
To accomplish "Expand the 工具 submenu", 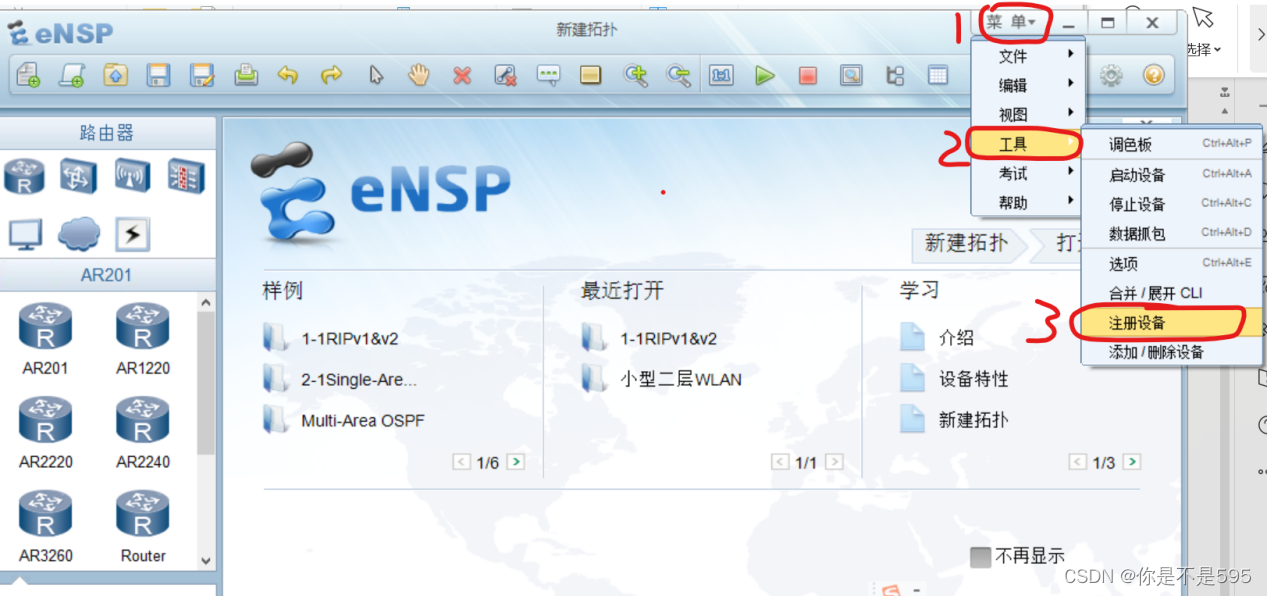I will tap(1028, 144).
